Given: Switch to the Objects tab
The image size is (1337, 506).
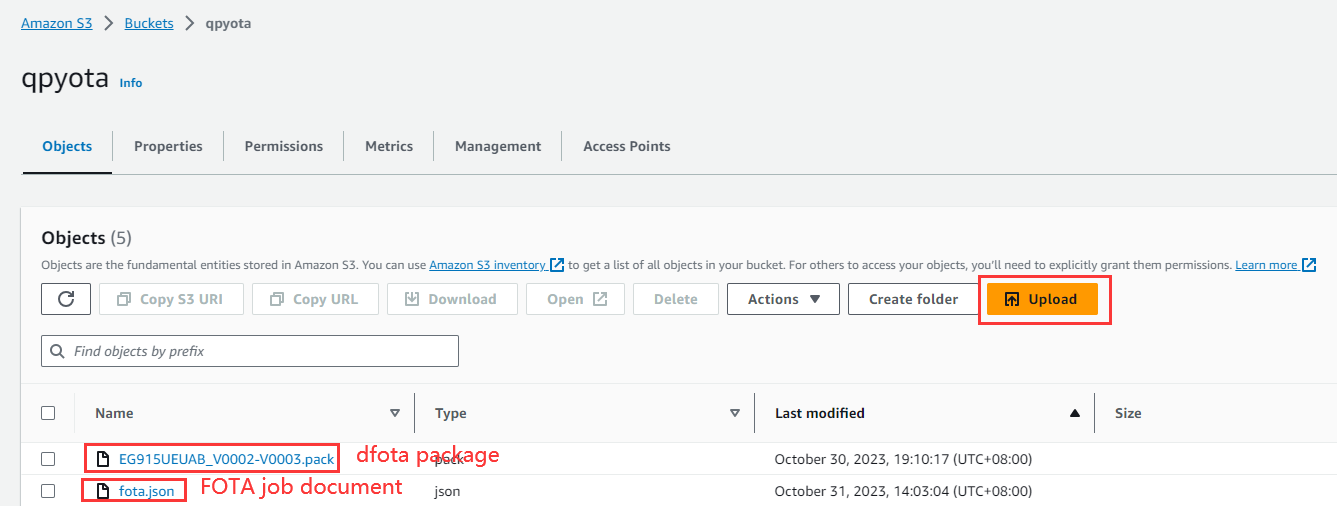Looking at the screenshot, I should coord(67,146).
